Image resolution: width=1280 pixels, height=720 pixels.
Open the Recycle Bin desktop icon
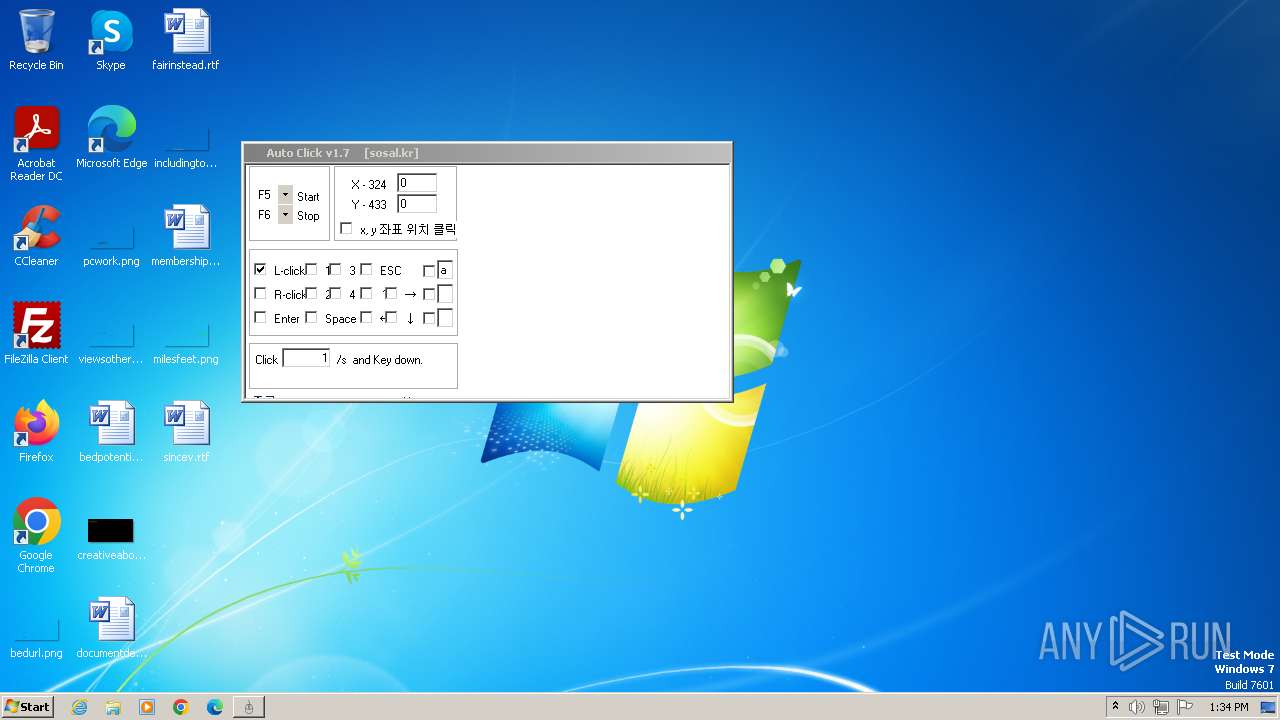(36, 40)
